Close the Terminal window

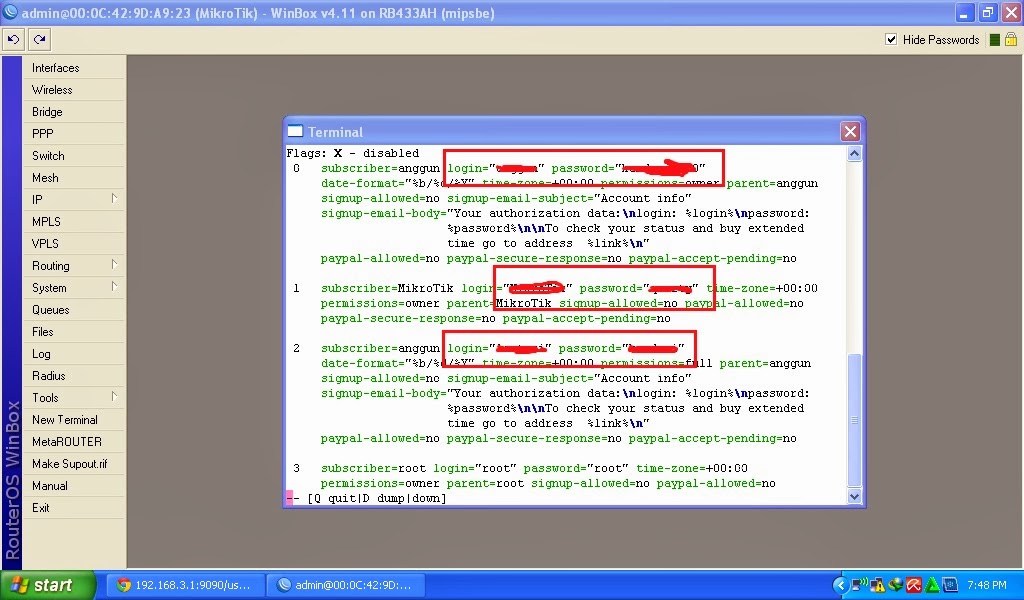click(850, 132)
